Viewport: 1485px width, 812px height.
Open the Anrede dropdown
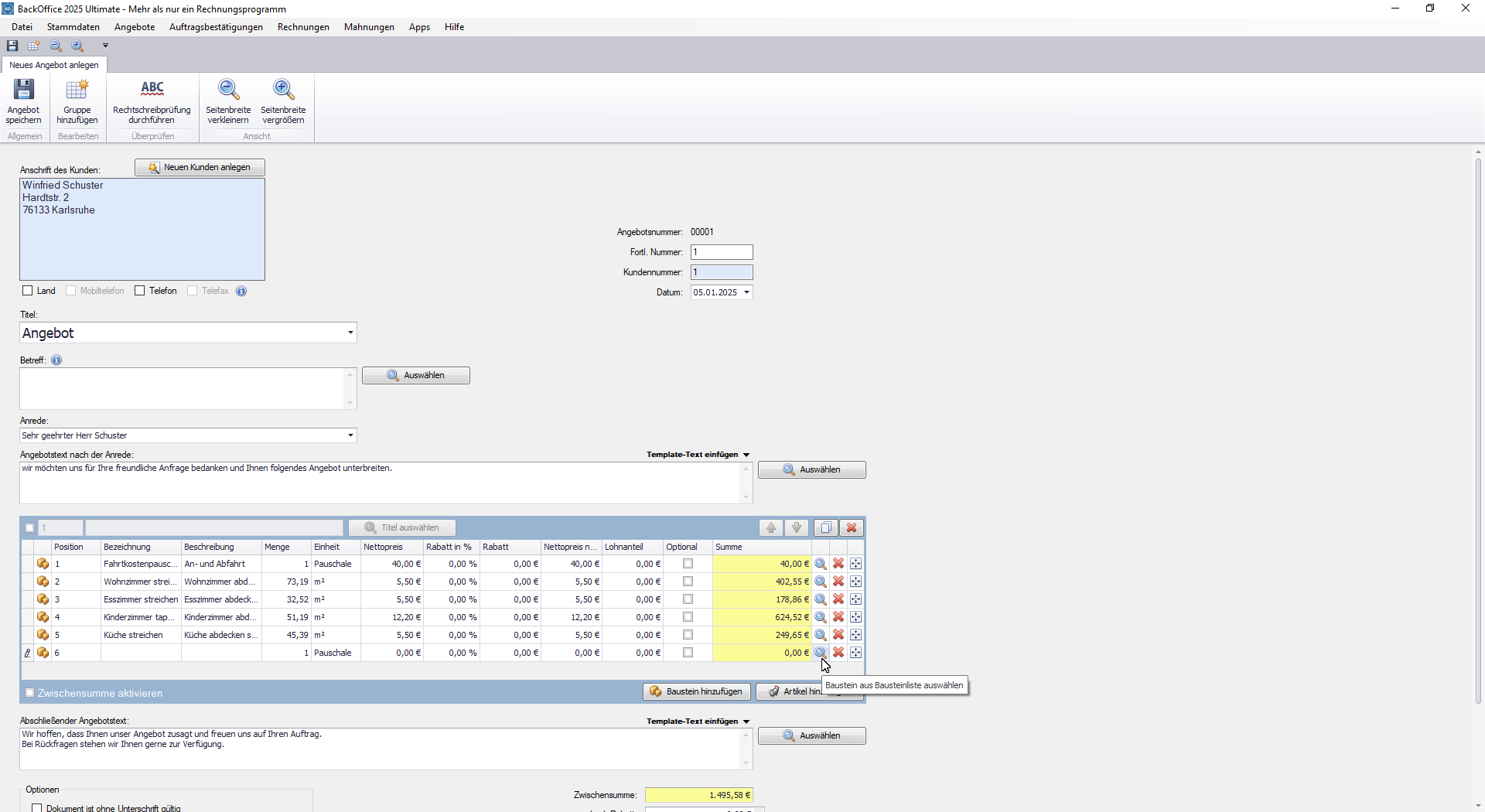(350, 435)
